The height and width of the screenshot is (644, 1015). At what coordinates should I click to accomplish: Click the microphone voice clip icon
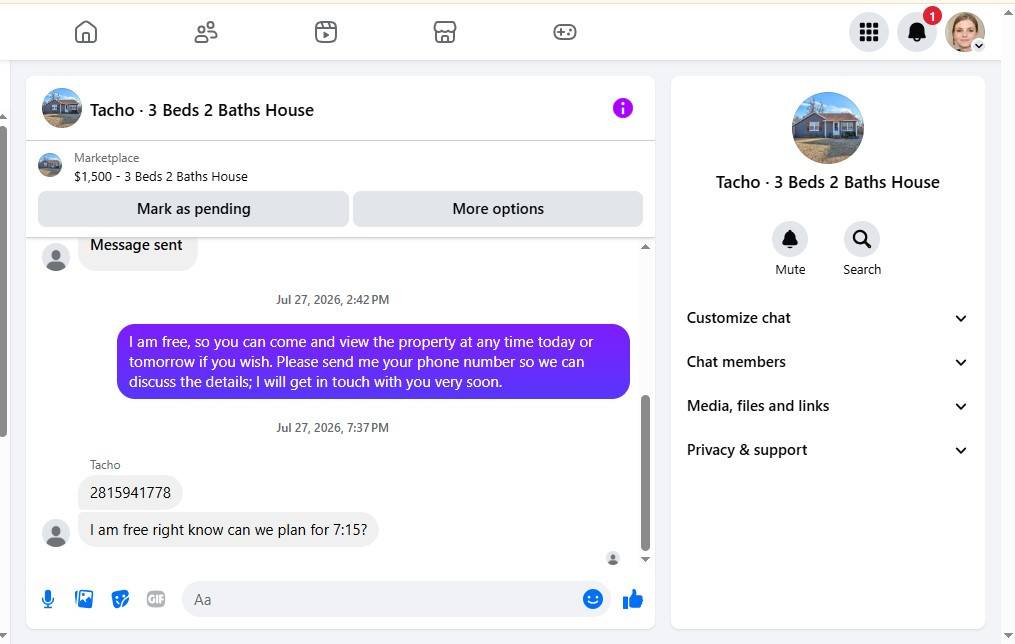pos(48,599)
